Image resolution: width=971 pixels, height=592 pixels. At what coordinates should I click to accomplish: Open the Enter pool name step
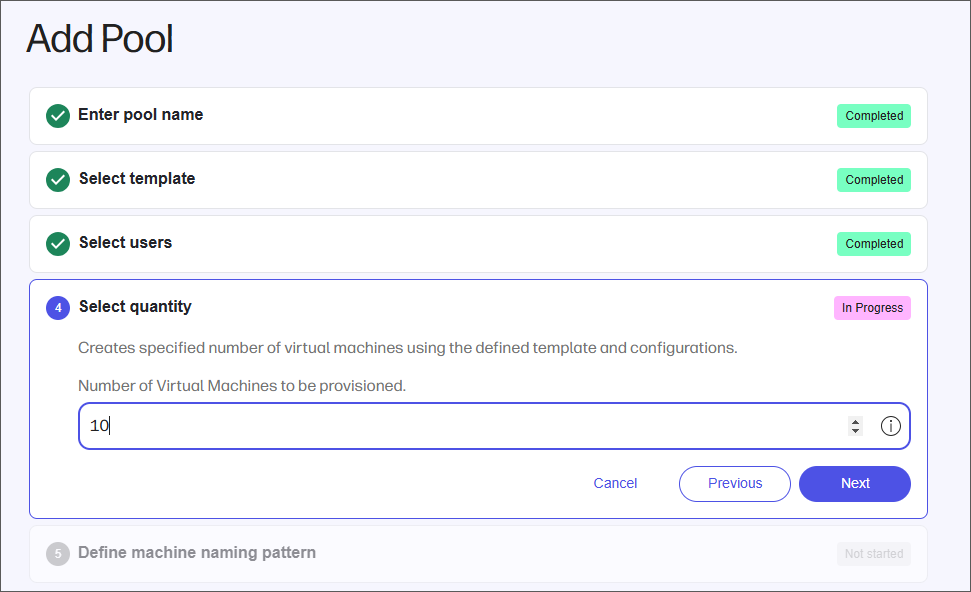[478, 116]
